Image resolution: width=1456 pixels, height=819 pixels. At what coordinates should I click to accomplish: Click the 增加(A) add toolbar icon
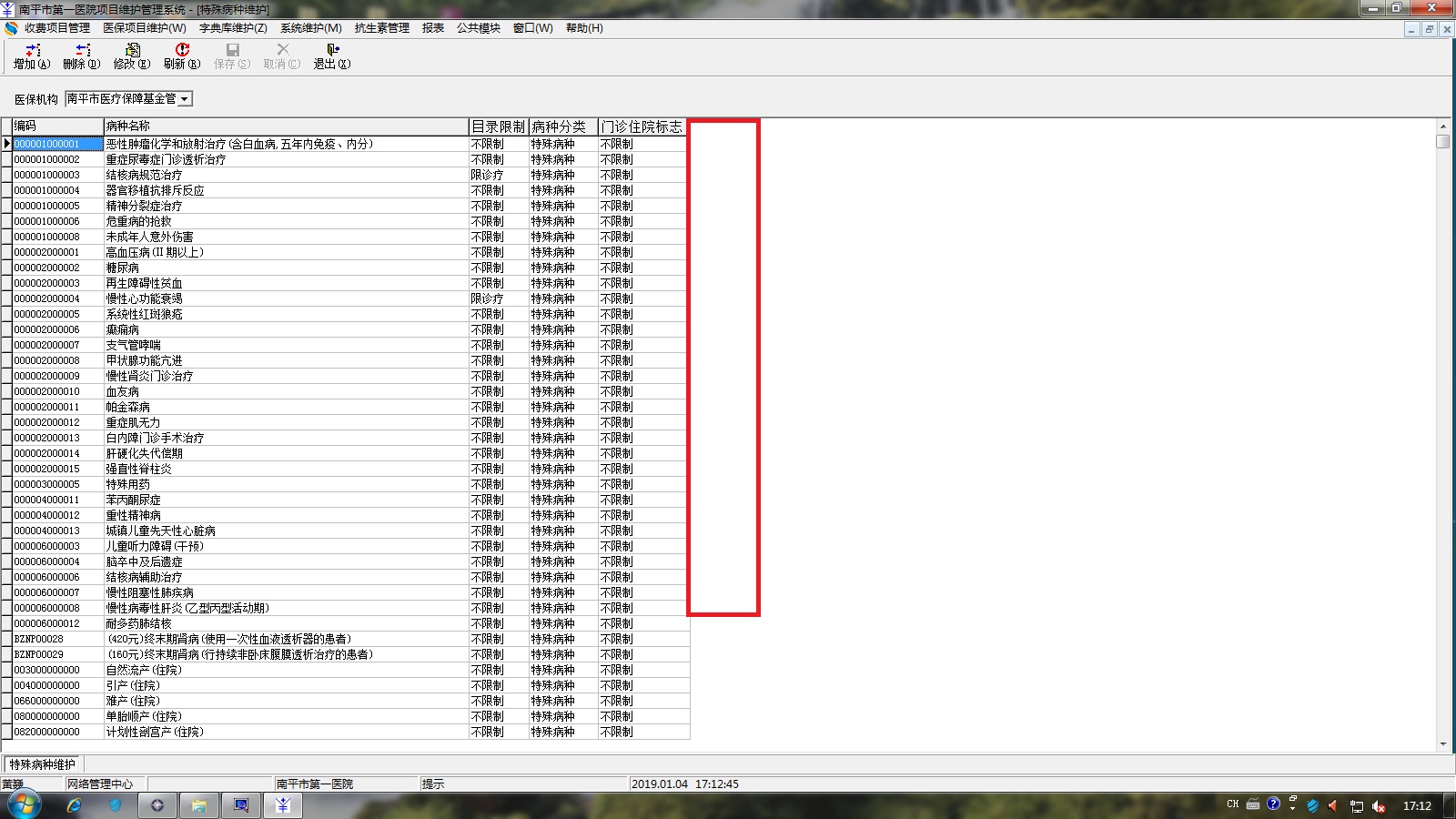coord(32,56)
